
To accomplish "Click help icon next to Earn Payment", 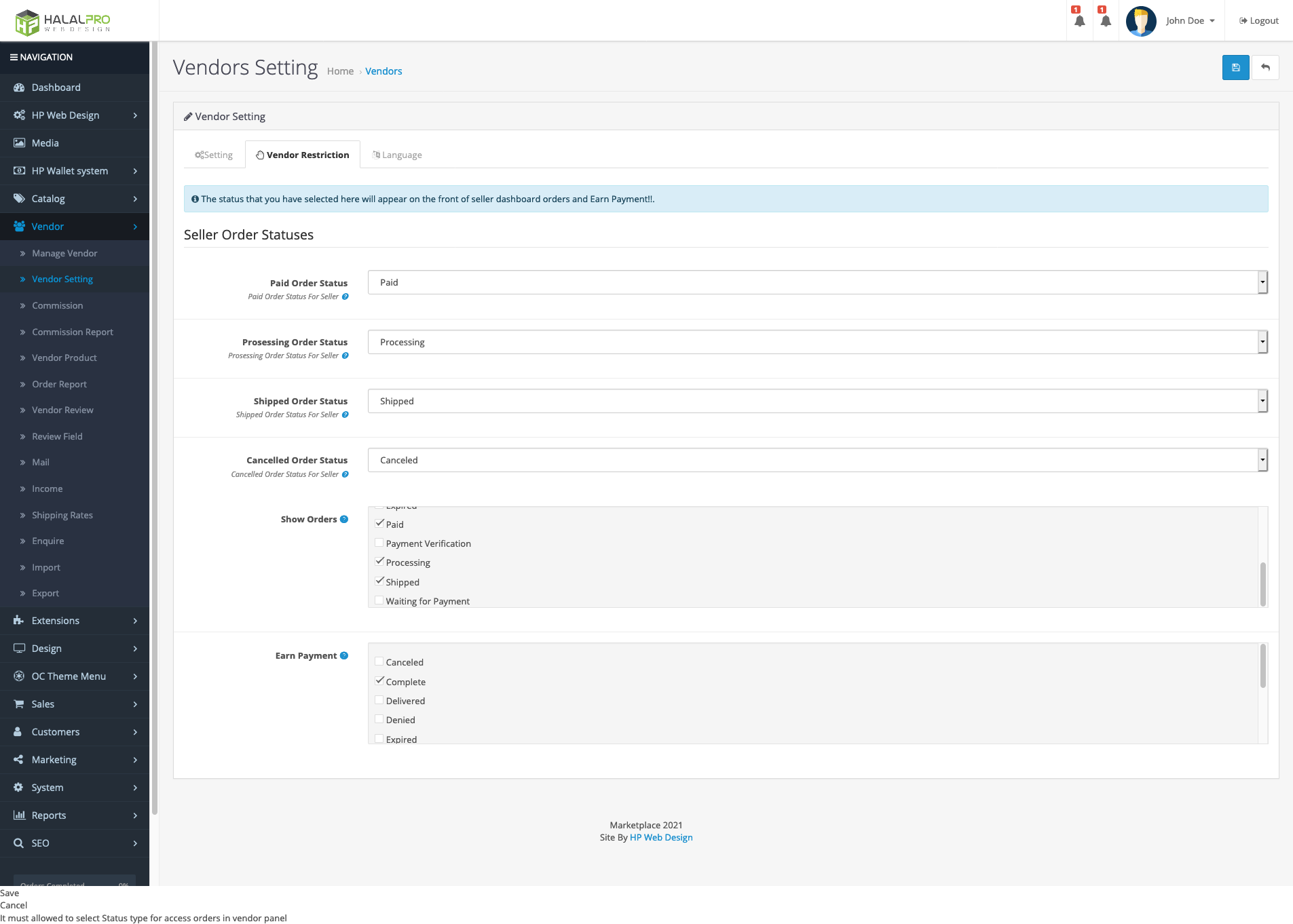I will pyautogui.click(x=344, y=656).
